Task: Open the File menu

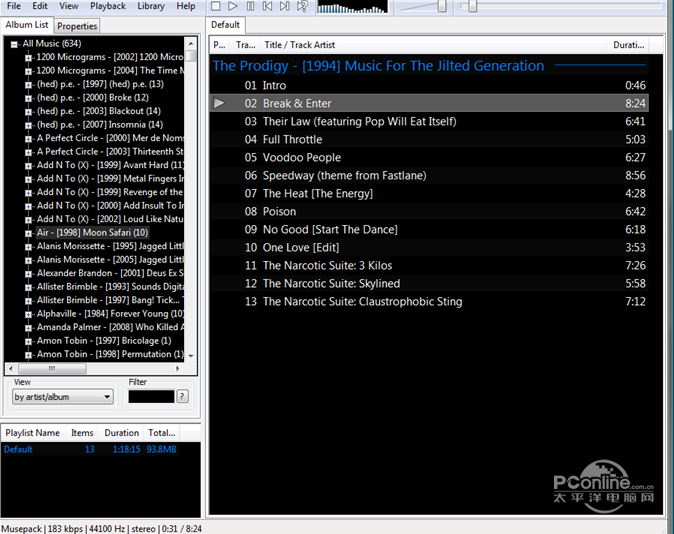Action: click(x=14, y=6)
